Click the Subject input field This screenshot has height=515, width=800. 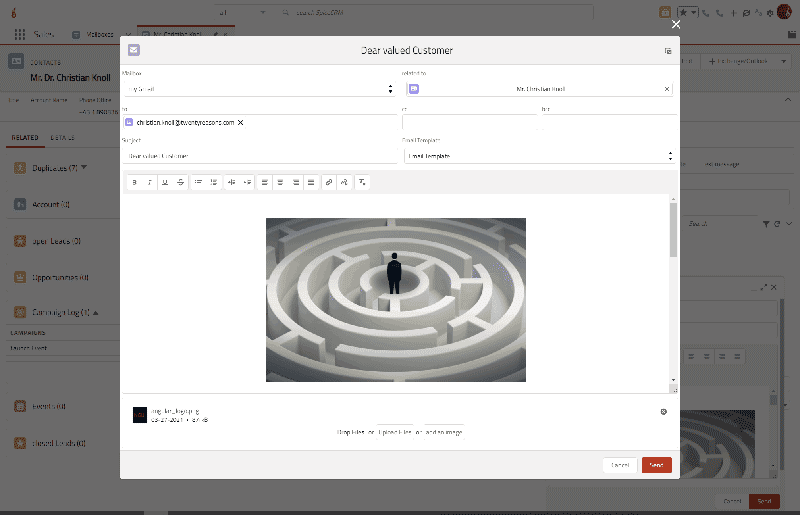click(260, 156)
